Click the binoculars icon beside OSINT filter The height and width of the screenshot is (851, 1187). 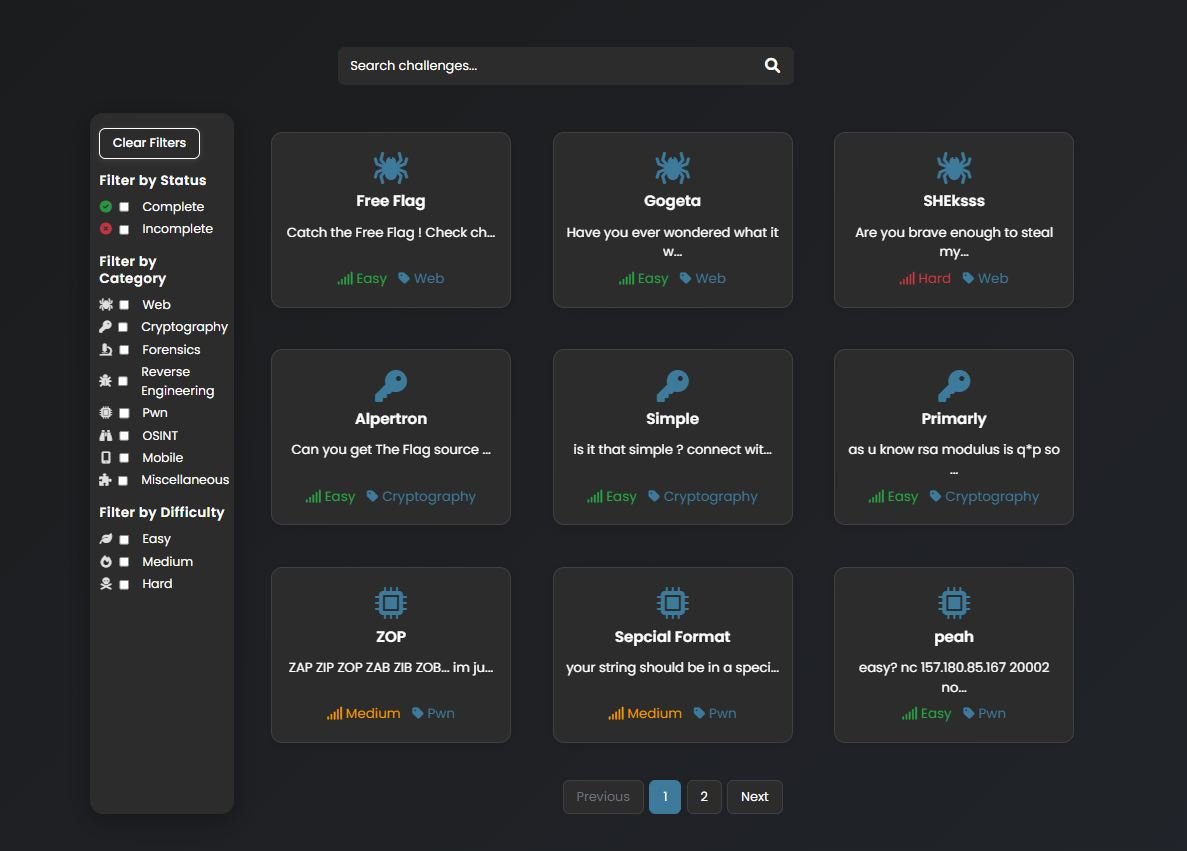point(106,435)
